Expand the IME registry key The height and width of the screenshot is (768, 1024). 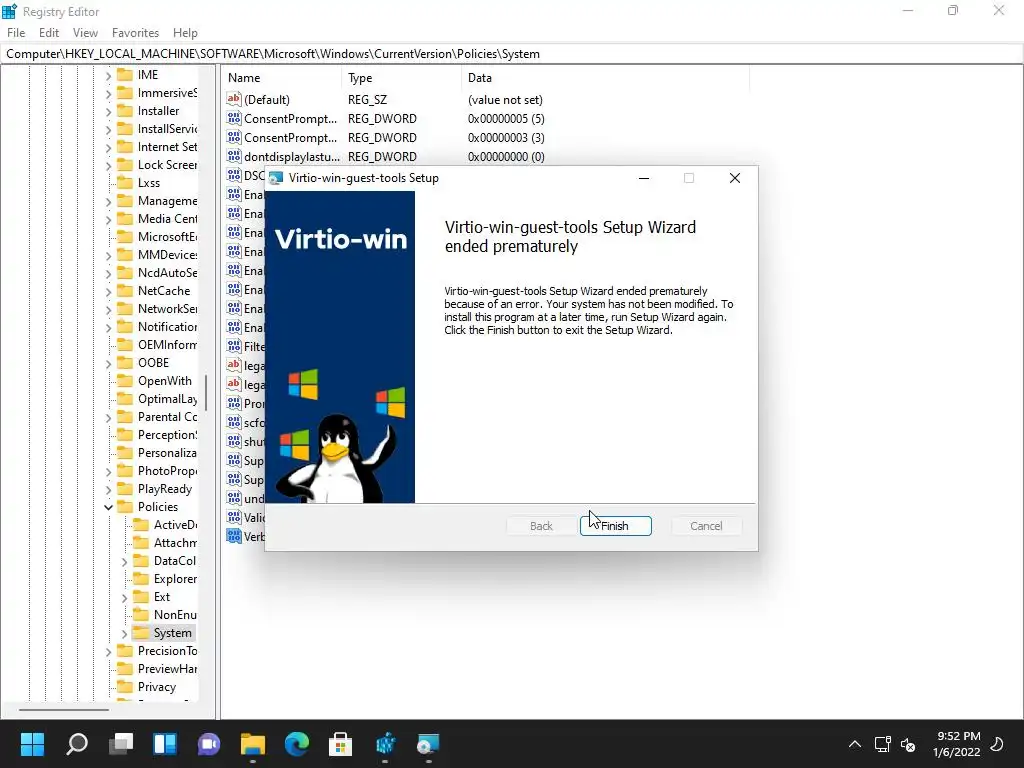pos(108,76)
